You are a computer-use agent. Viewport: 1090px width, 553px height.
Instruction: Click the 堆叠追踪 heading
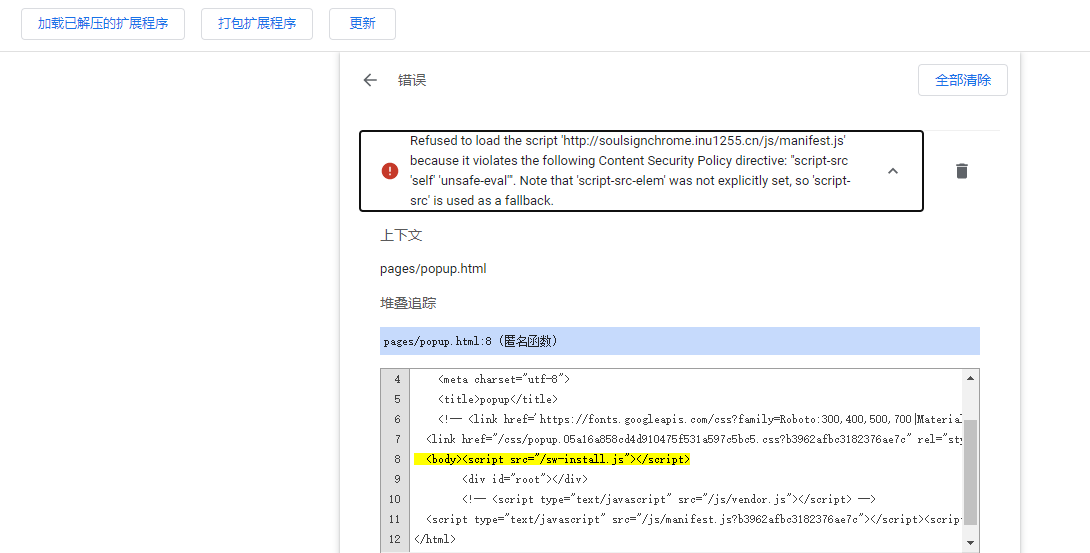tap(408, 303)
